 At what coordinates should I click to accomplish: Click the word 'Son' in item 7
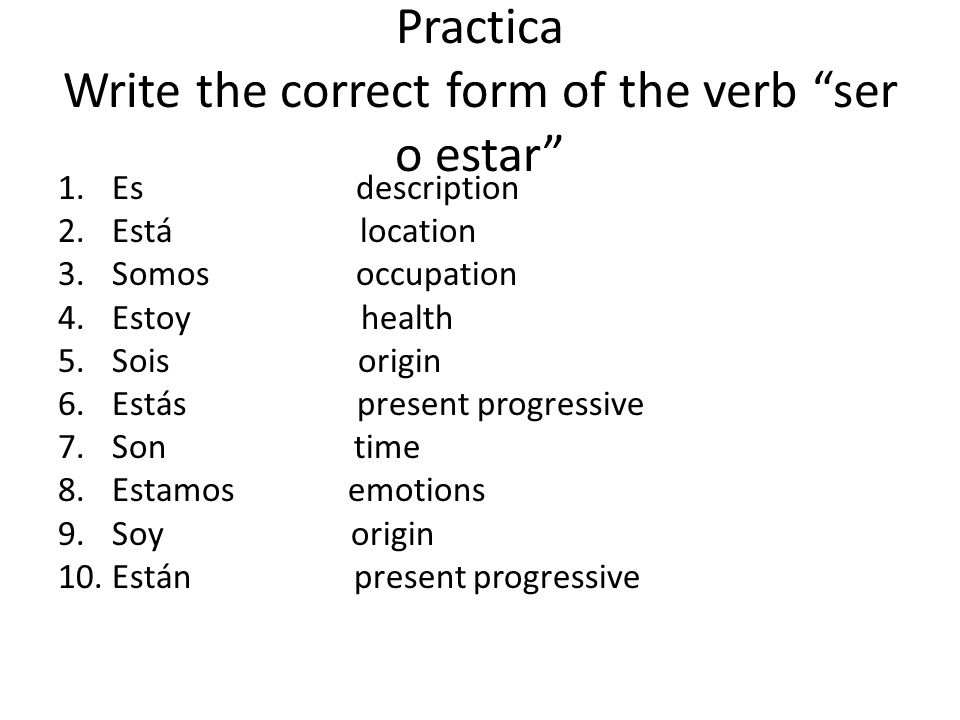(138, 448)
